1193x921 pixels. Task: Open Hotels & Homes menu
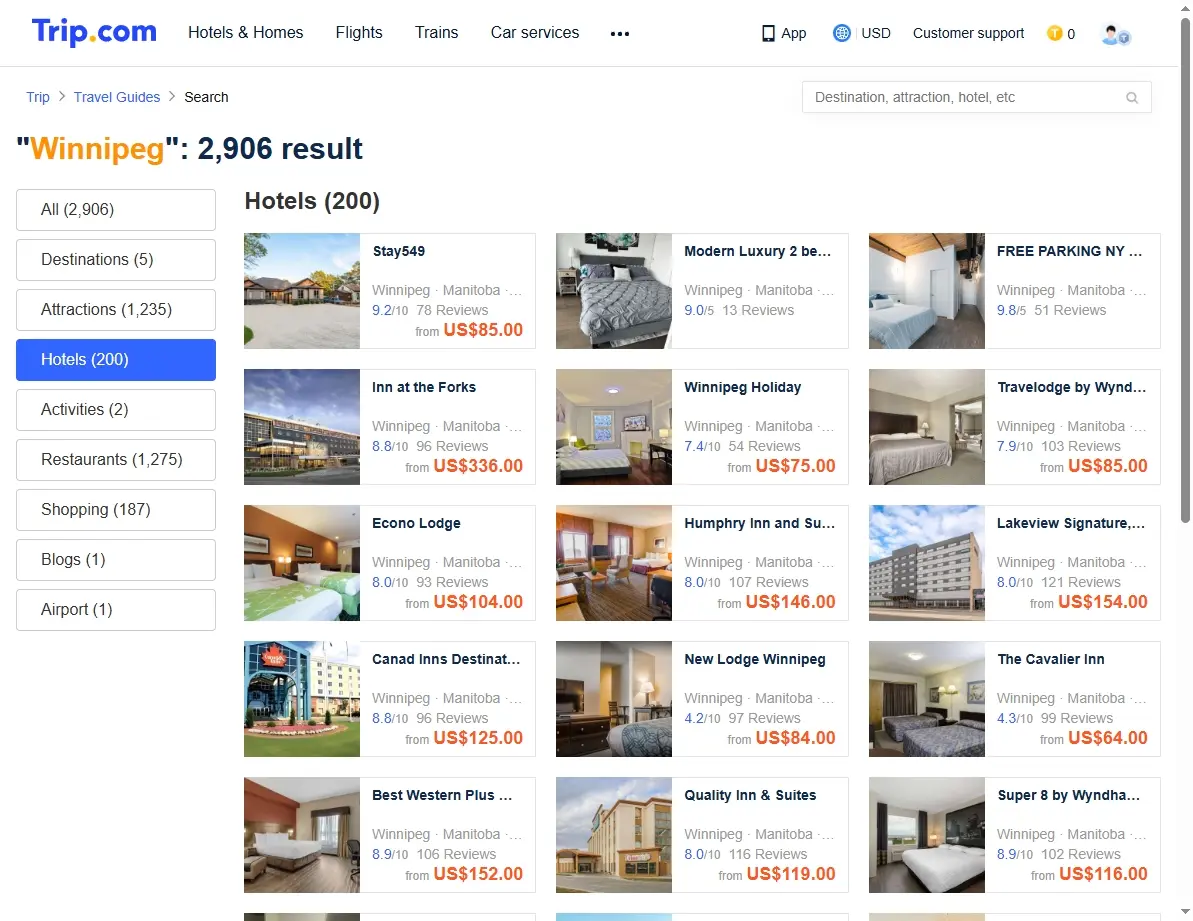(246, 33)
